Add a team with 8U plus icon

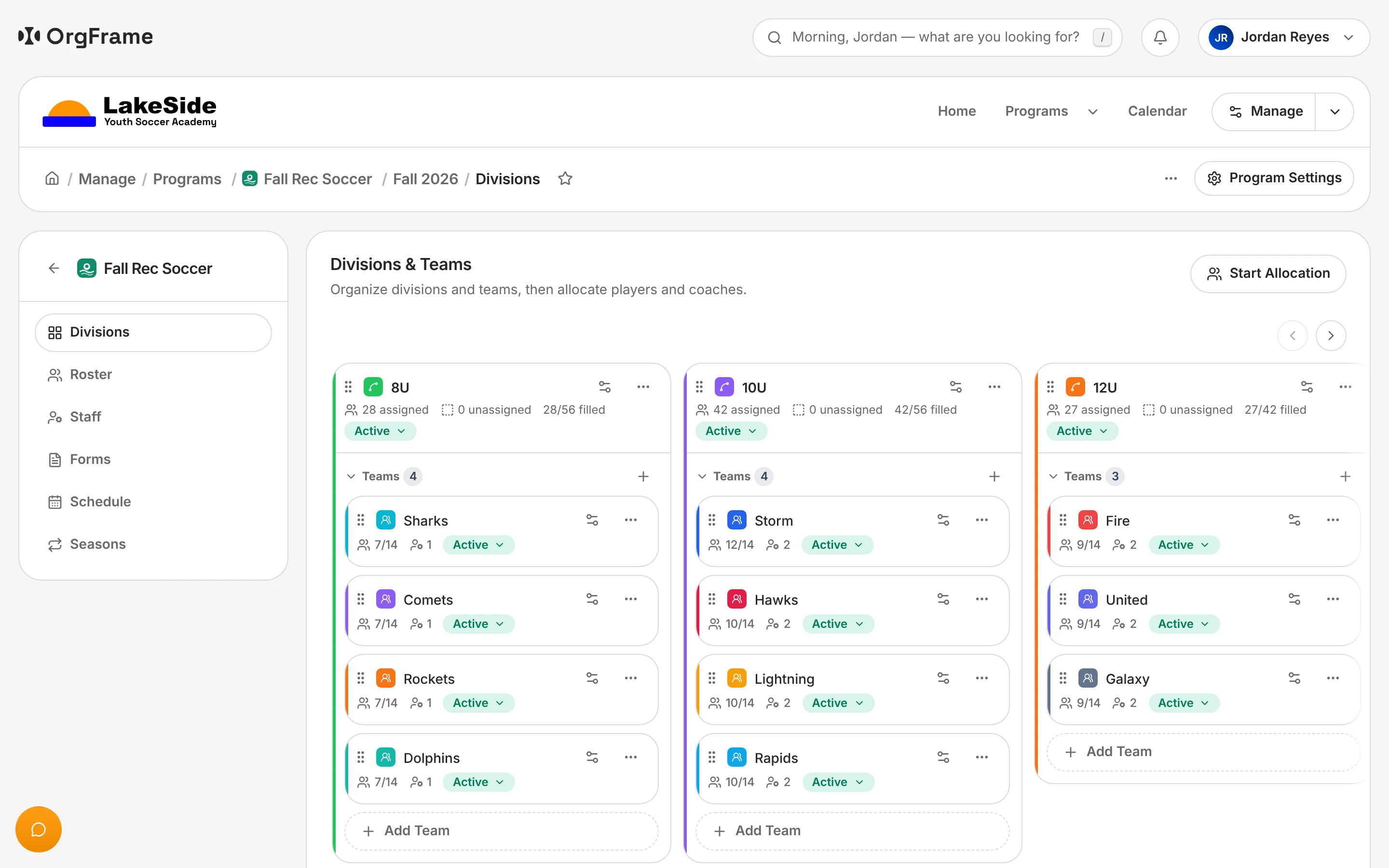point(643,476)
